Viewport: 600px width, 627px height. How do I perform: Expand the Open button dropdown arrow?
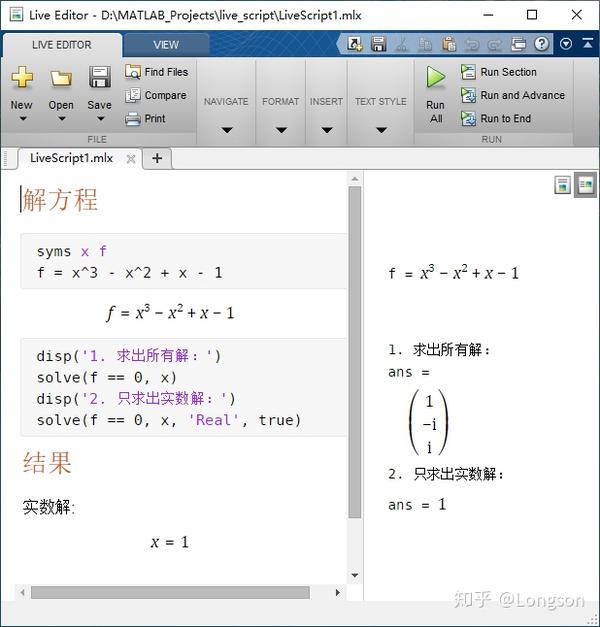pyautogui.click(x=62, y=118)
